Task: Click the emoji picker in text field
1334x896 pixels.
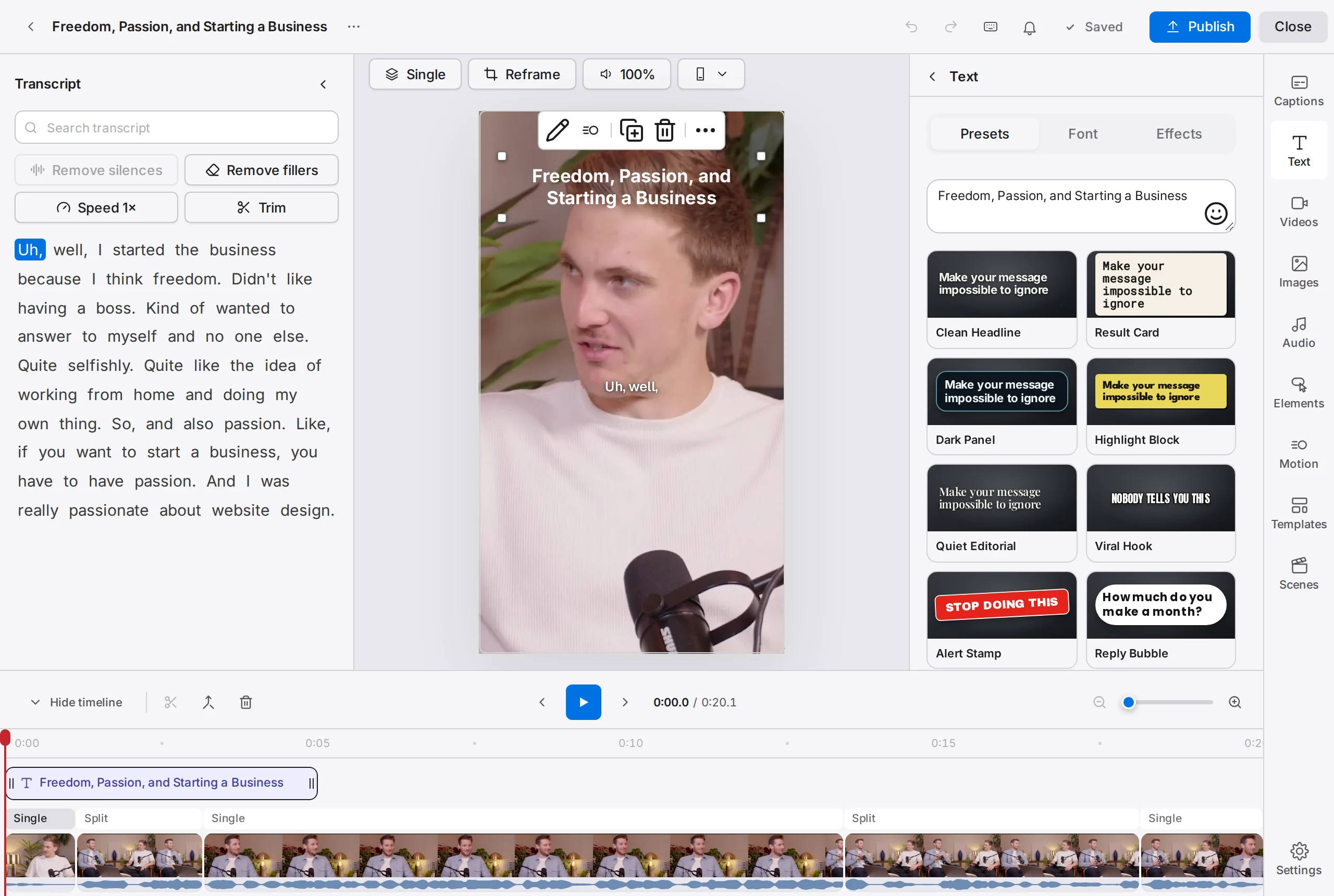Action: tap(1215, 213)
